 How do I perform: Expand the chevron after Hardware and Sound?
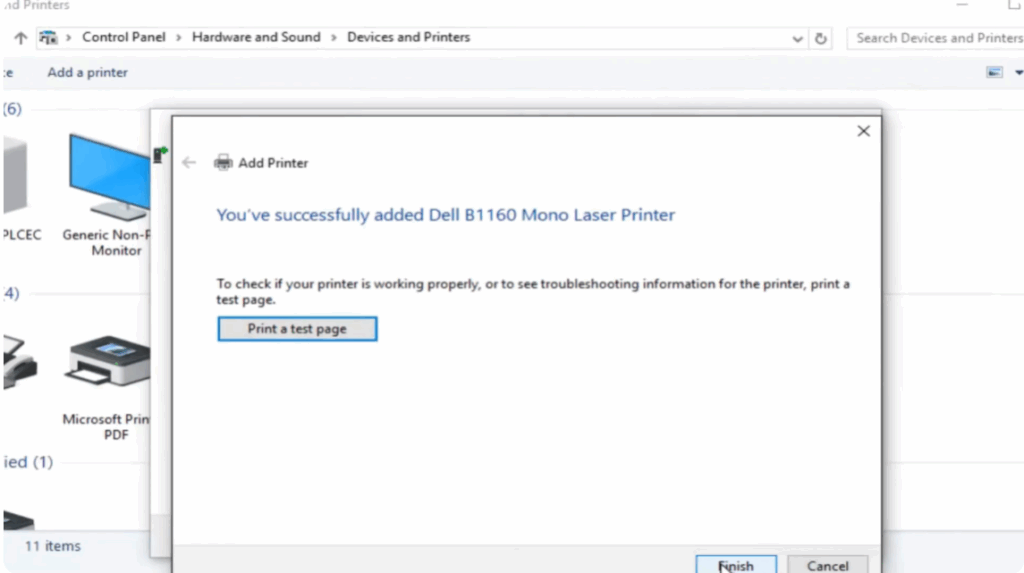pos(334,38)
